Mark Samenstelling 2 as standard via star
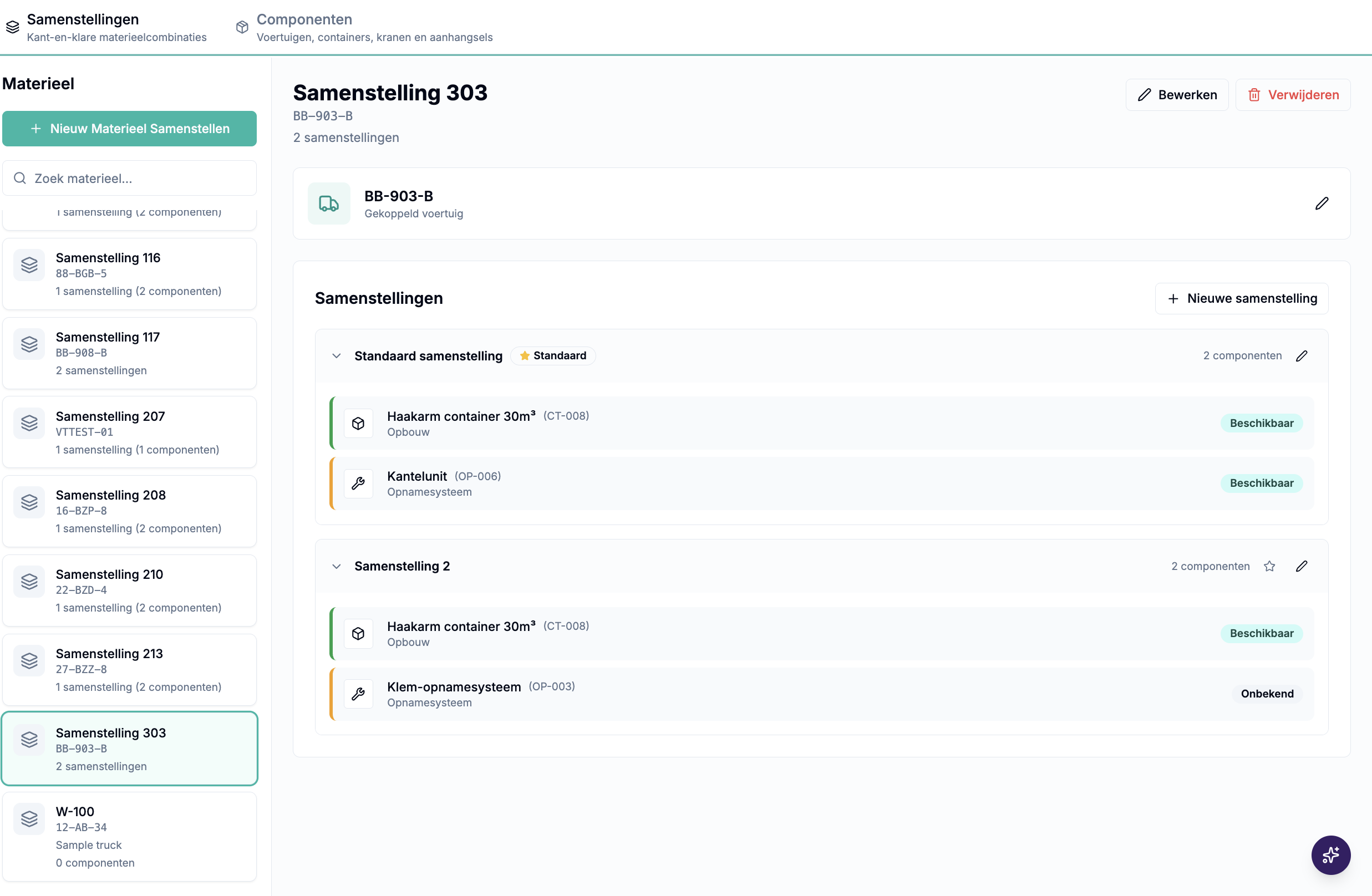The width and height of the screenshot is (1372, 896). coord(1269,567)
